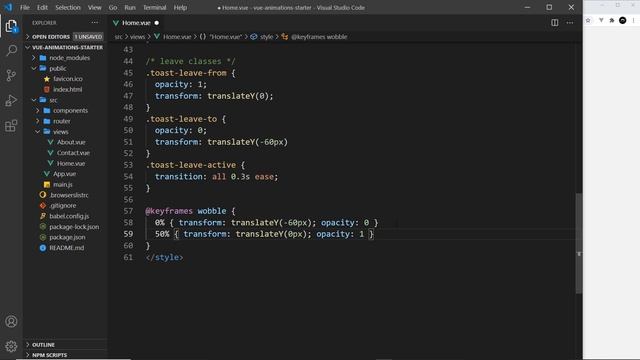Open the browser three-dot menu
640x360 pixels.
tap(633, 20)
